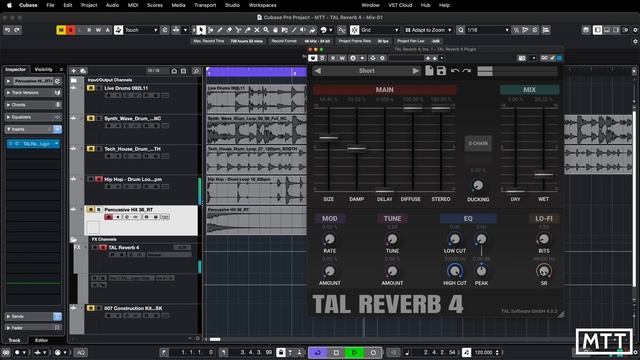Toggle the red S solo-all button
The width and height of the screenshot is (640, 360).
coord(71,30)
